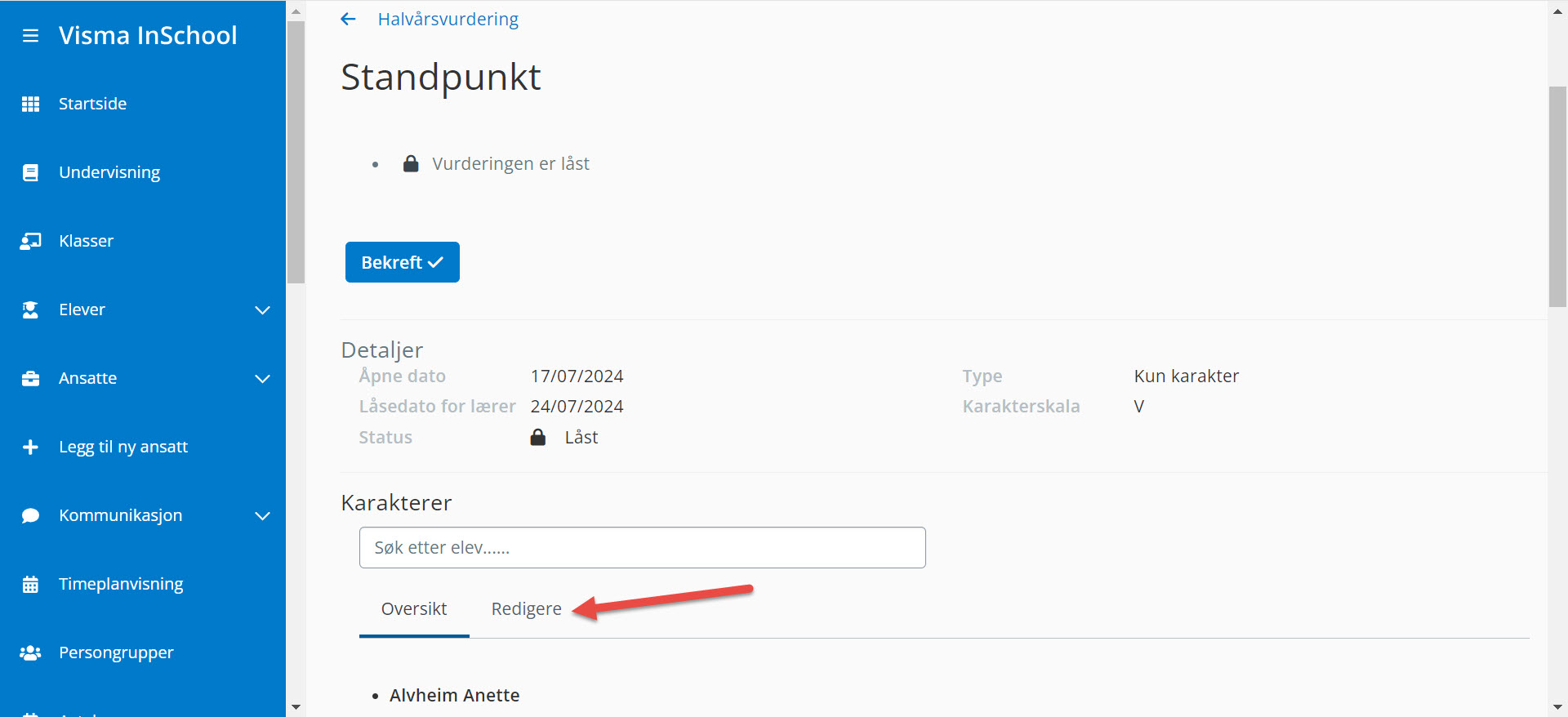
Task: Click the sidebar vertical scrollbar thumb
Action: [x=296, y=151]
